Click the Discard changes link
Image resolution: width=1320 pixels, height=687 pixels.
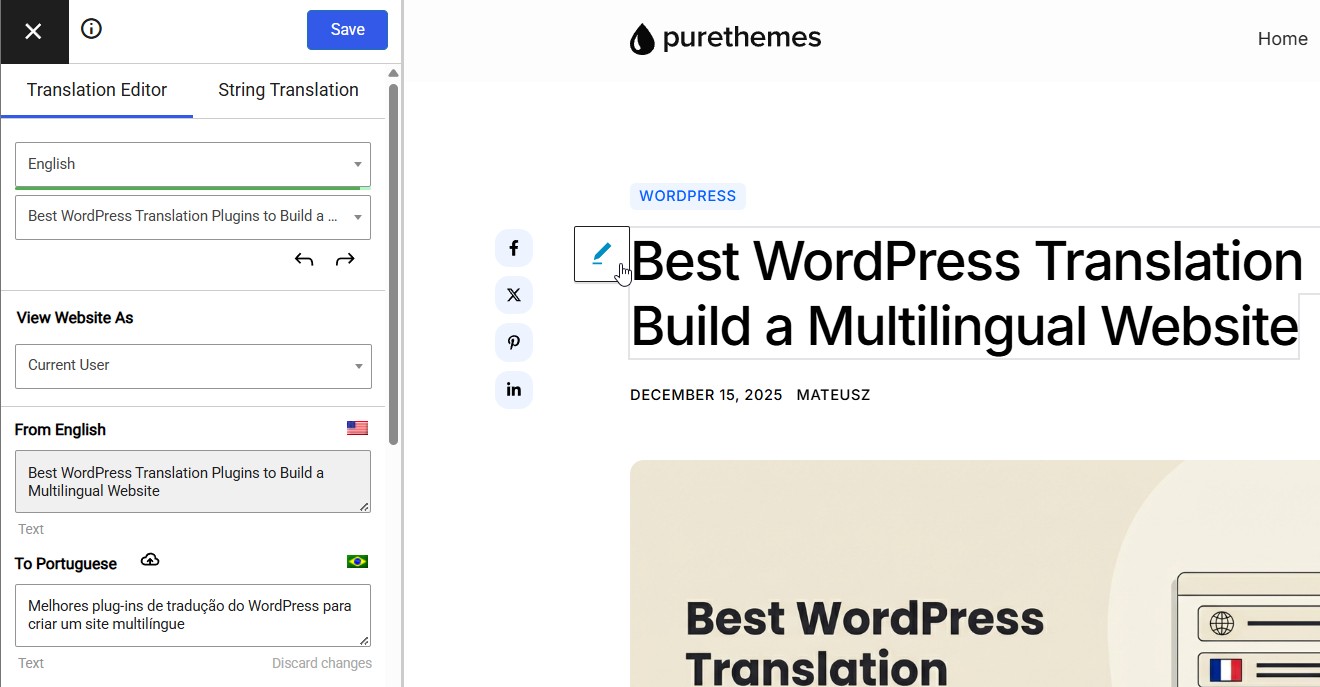click(x=321, y=663)
